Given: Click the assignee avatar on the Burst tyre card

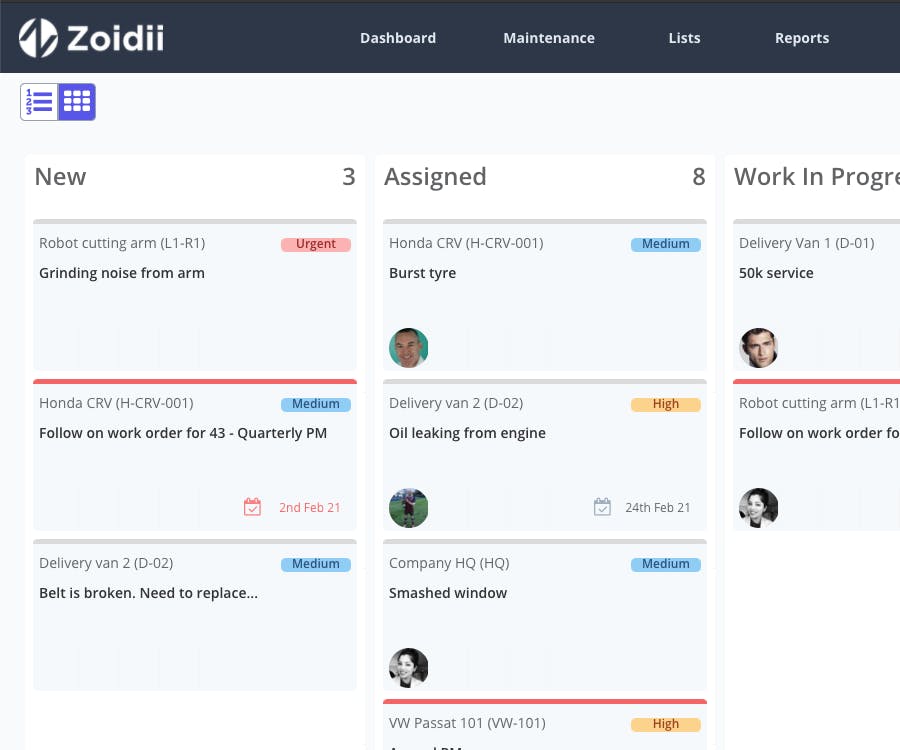Looking at the screenshot, I should 409,347.
